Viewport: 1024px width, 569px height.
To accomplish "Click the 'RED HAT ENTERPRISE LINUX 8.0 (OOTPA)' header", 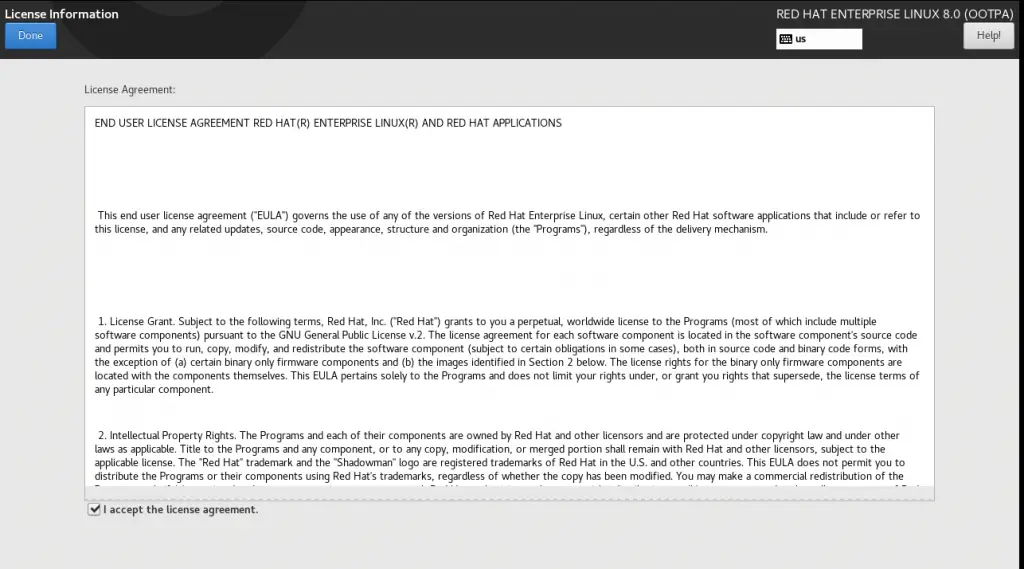I will pyautogui.click(x=894, y=14).
